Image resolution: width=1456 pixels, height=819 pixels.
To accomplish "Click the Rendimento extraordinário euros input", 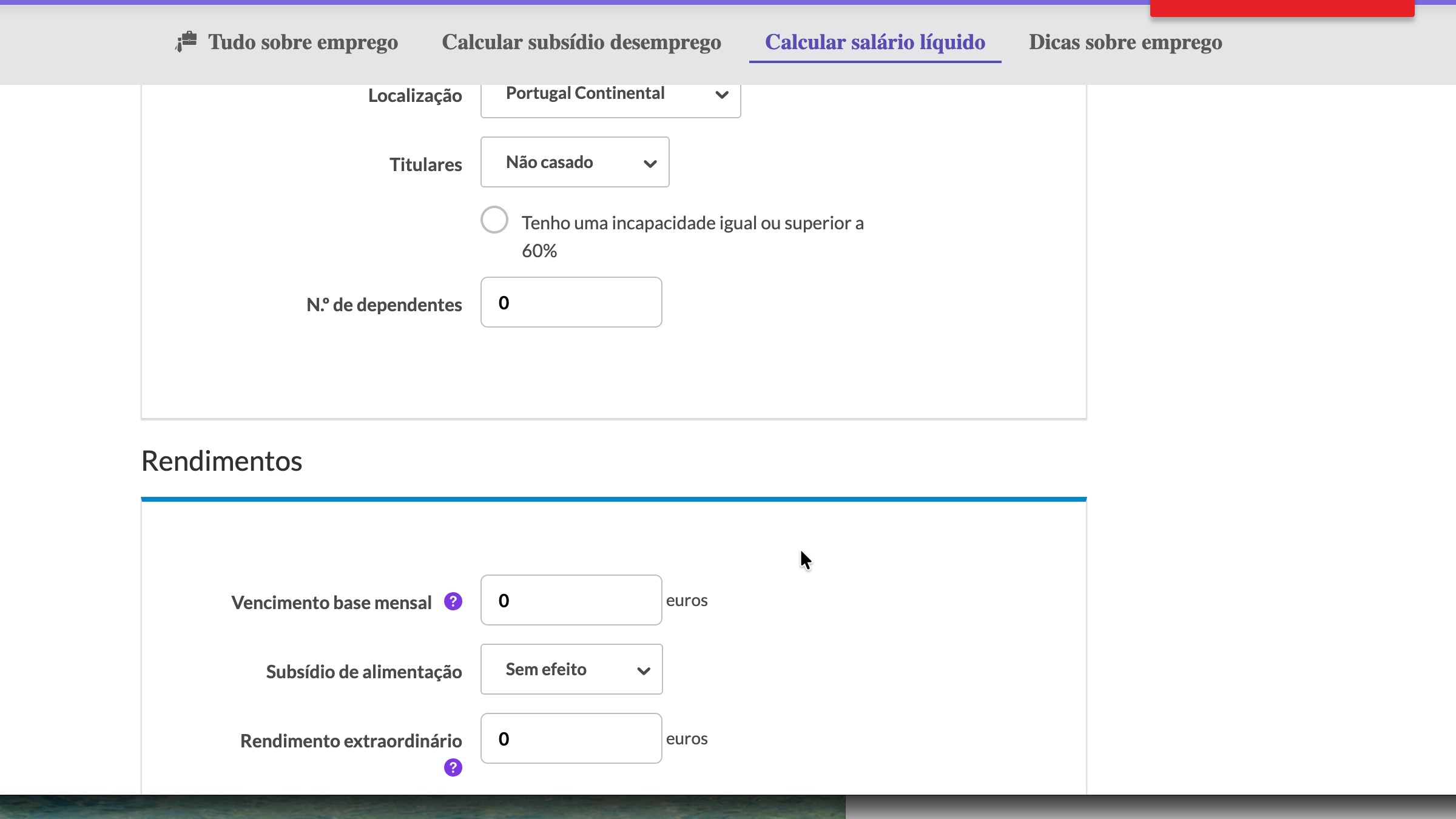I will 570,738.
